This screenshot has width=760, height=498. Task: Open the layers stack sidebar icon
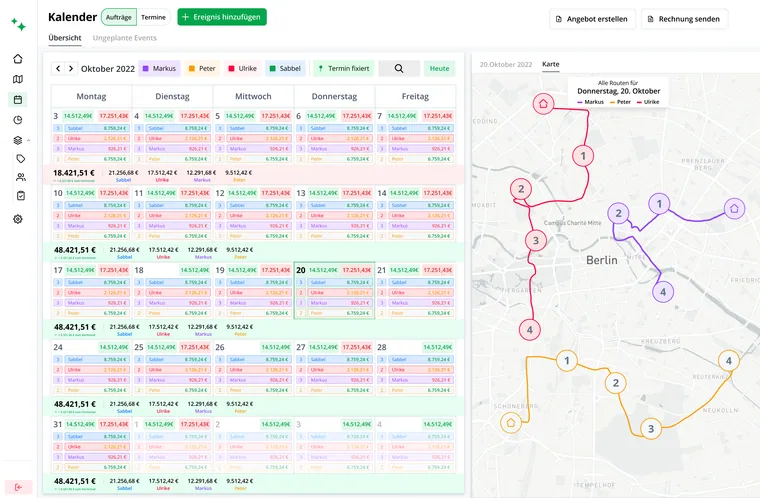point(18,140)
